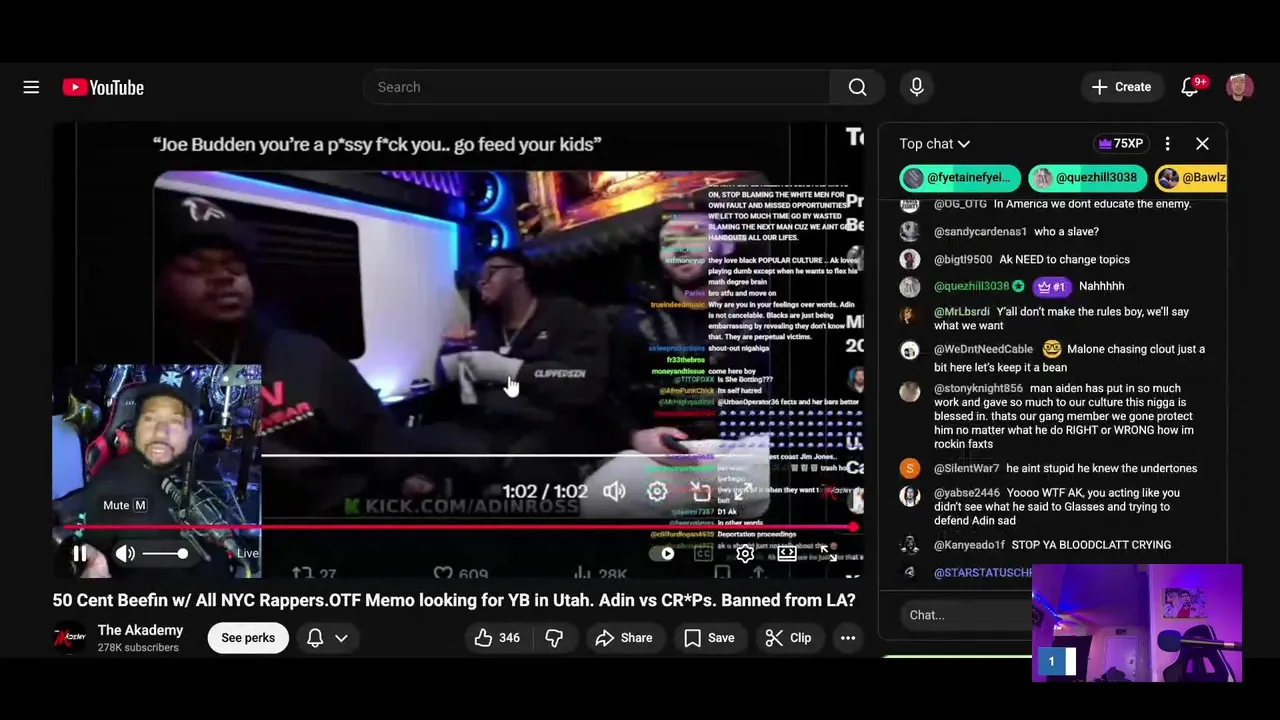Viewport: 1280px width, 720px height.
Task: Open The Akademy channel name link
Action: coord(140,630)
